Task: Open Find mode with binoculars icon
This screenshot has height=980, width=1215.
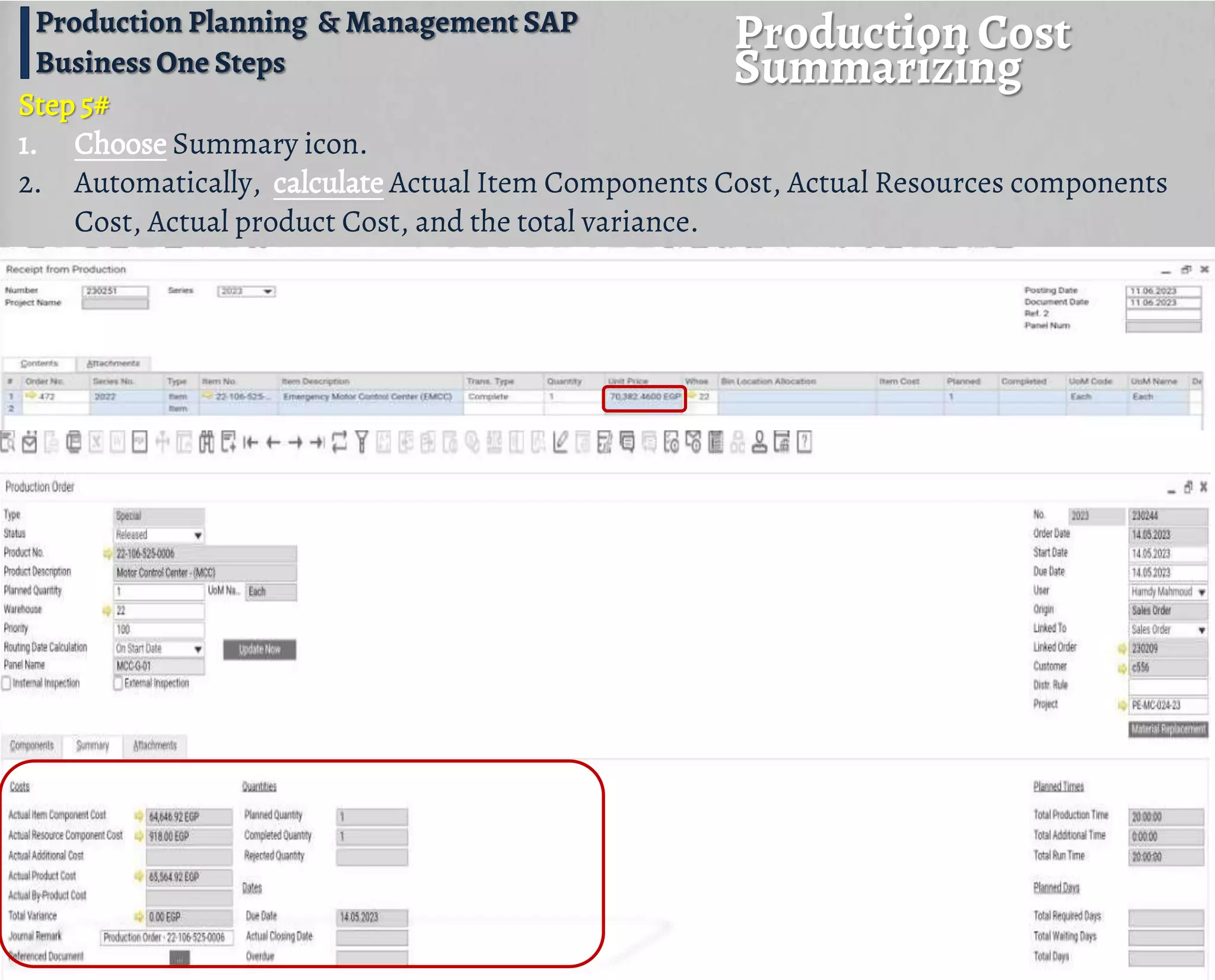Action: click(x=206, y=443)
